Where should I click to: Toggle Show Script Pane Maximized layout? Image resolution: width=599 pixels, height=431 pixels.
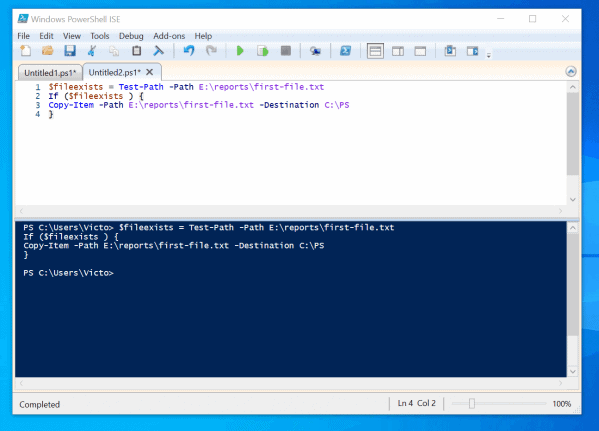(x=420, y=51)
